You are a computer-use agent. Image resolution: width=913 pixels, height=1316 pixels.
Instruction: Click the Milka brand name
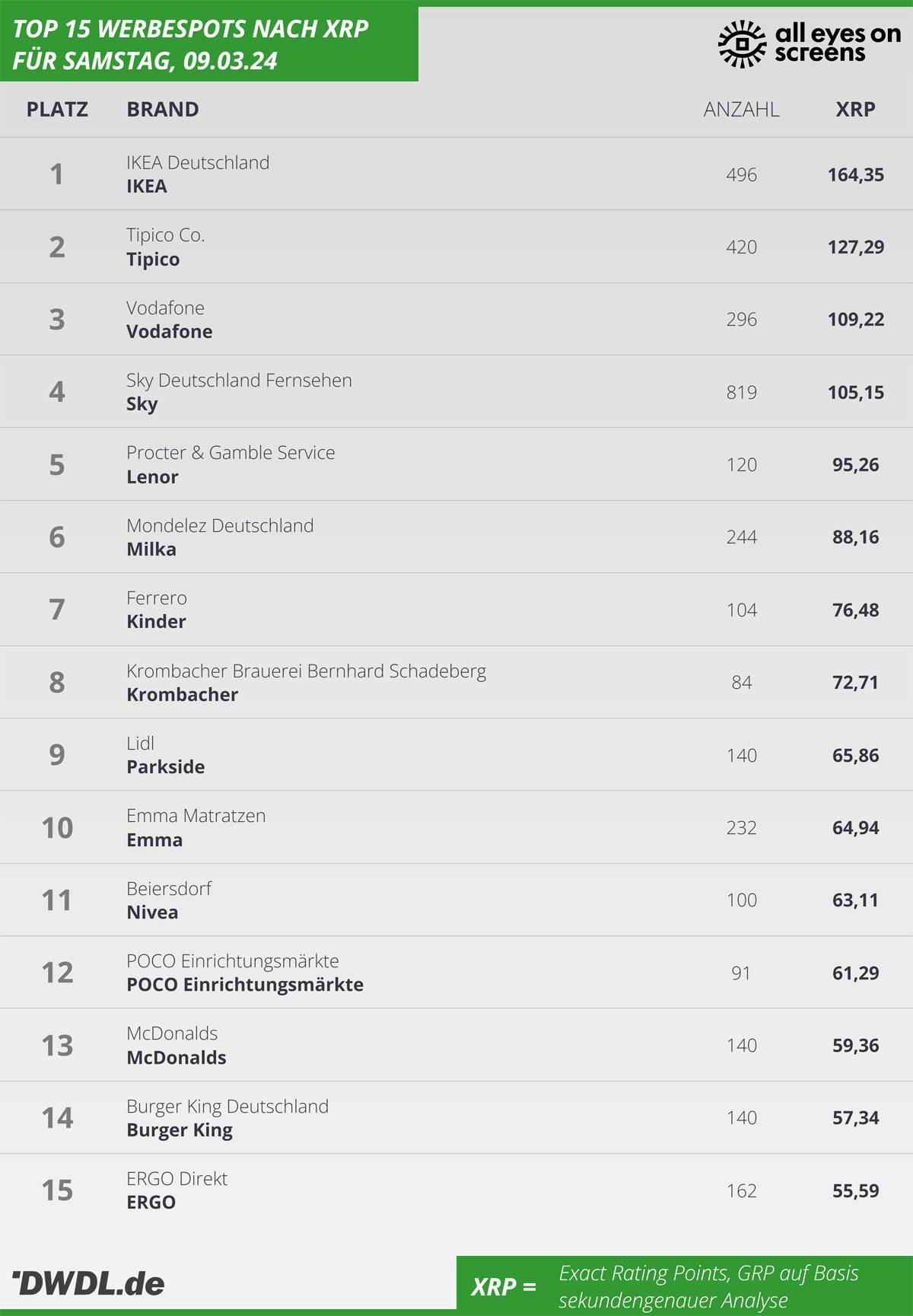151,550
